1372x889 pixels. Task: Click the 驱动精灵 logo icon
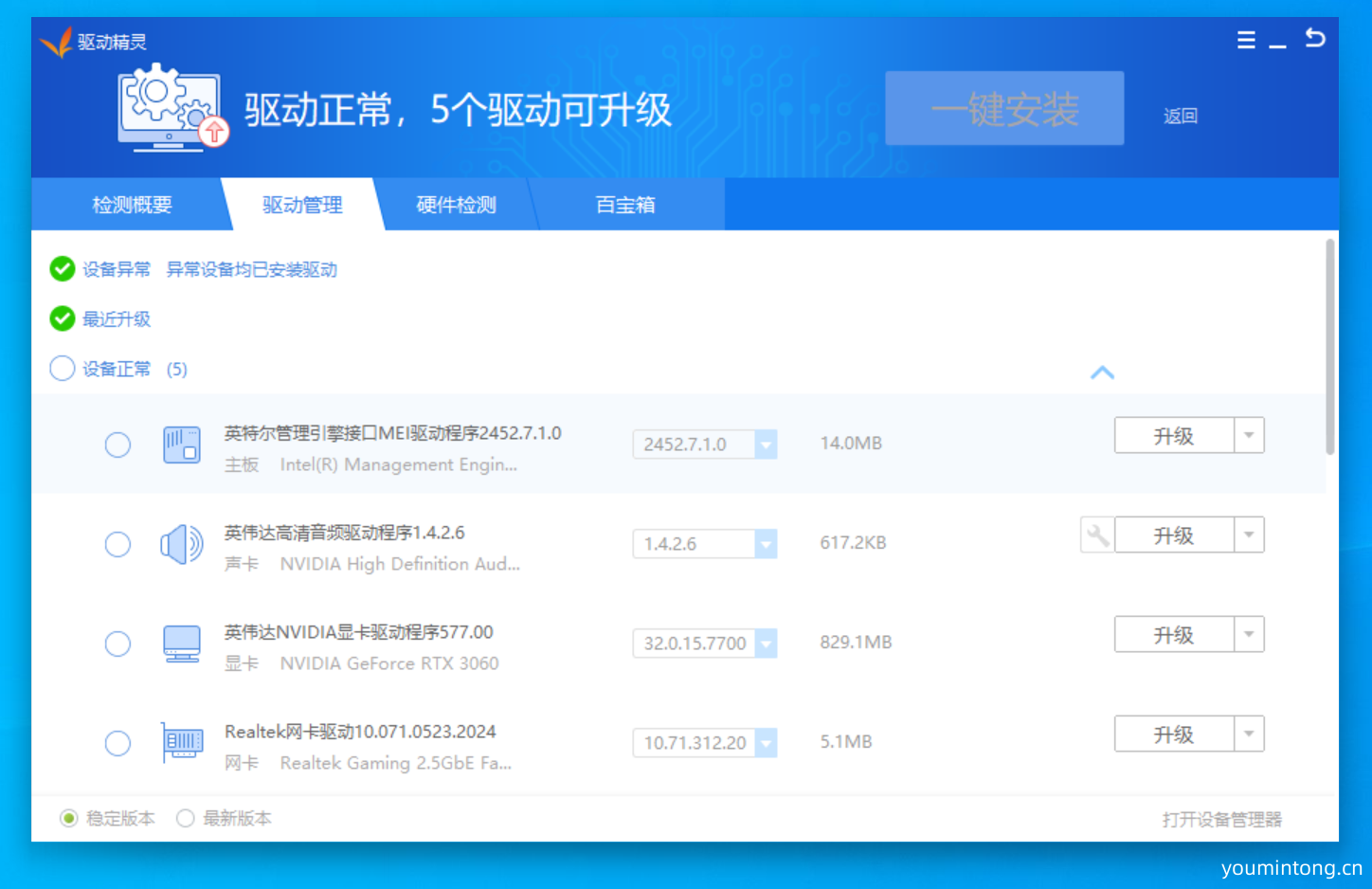(x=56, y=42)
